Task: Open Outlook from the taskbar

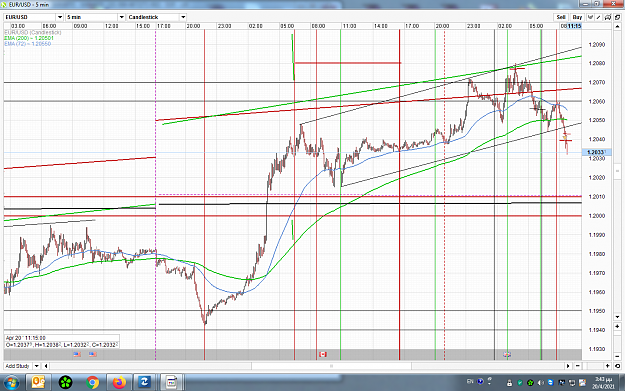Action: click(38, 383)
